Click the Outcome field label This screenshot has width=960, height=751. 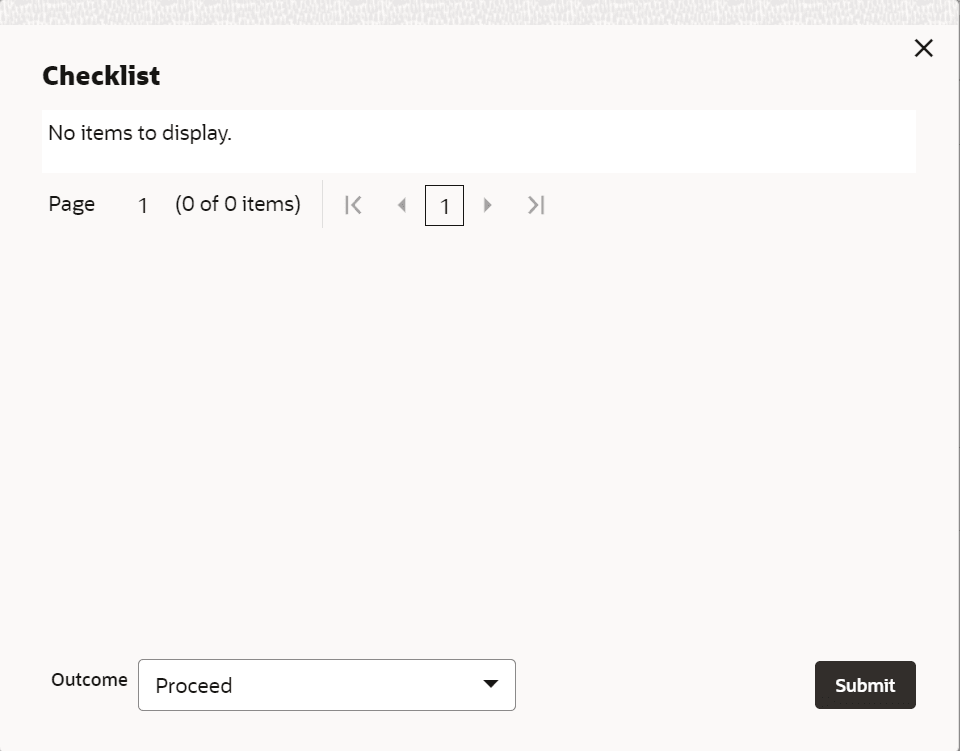click(89, 680)
